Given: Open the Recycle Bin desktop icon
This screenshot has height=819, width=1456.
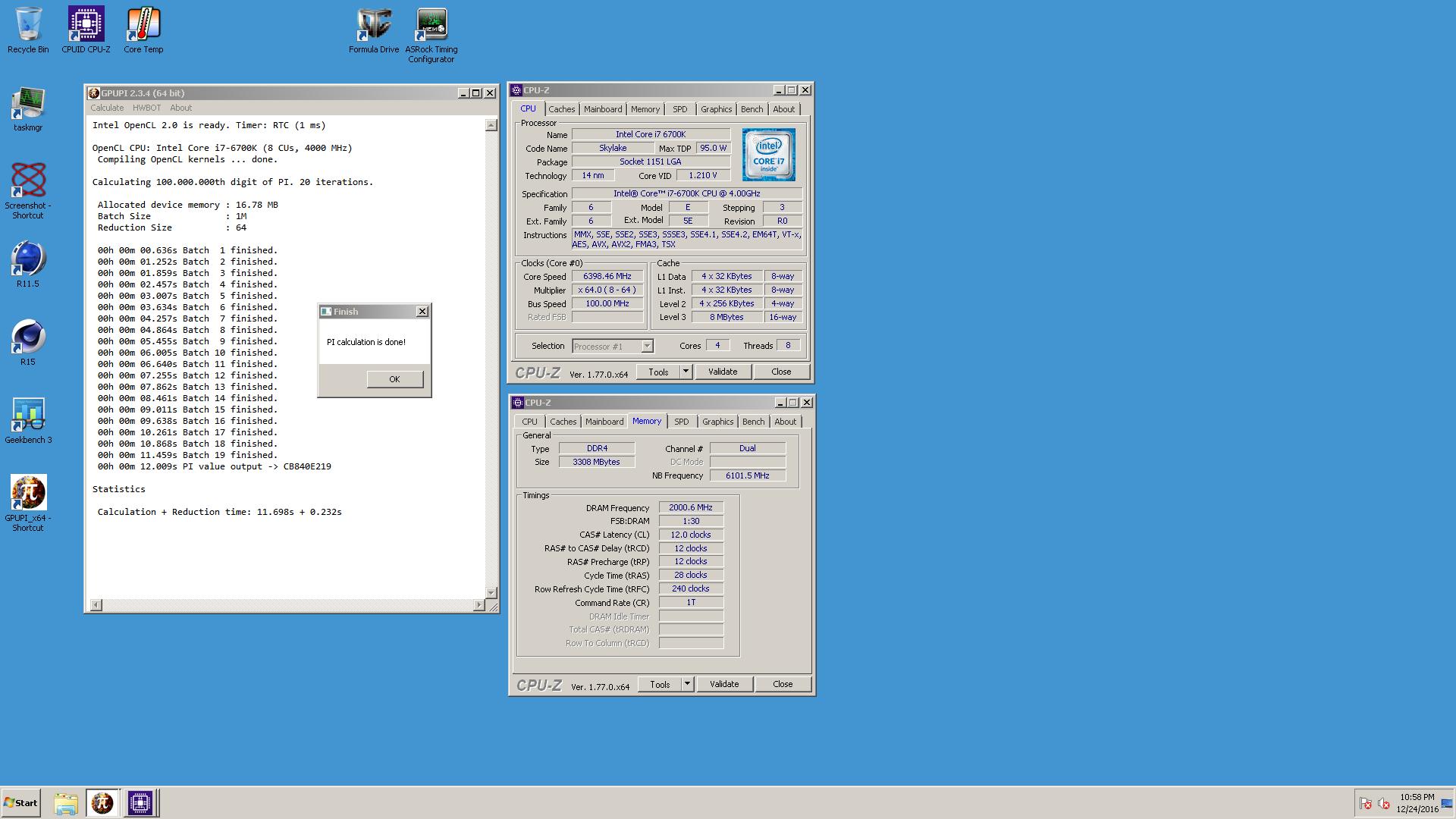Looking at the screenshot, I should (x=28, y=30).
